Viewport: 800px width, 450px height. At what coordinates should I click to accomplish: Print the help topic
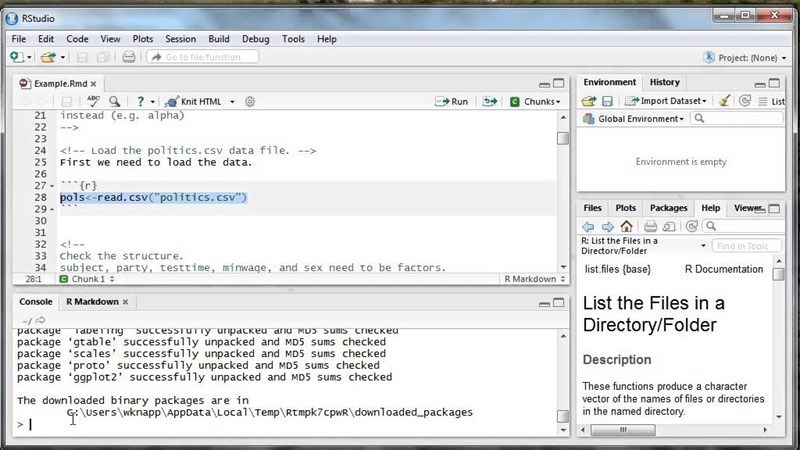650,226
